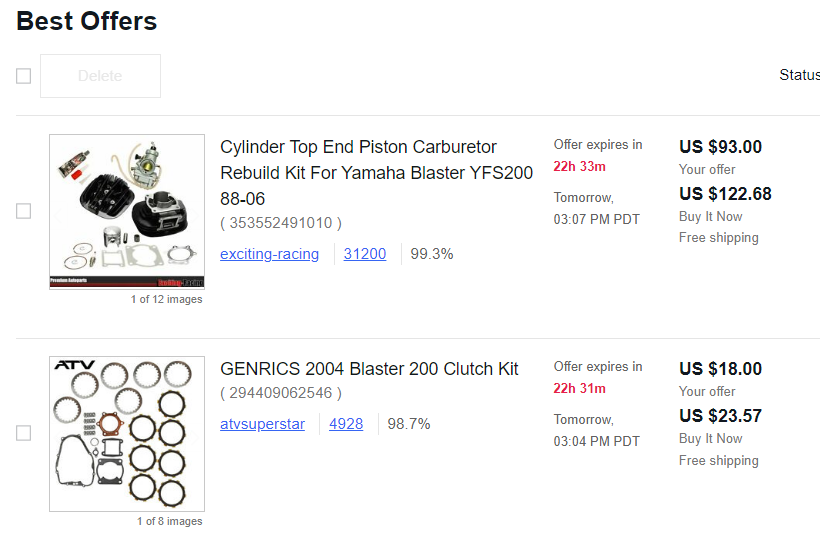Check the Cylinder Top End kit checkbox
Viewport: 820px width, 544px height.
[x=24, y=211]
